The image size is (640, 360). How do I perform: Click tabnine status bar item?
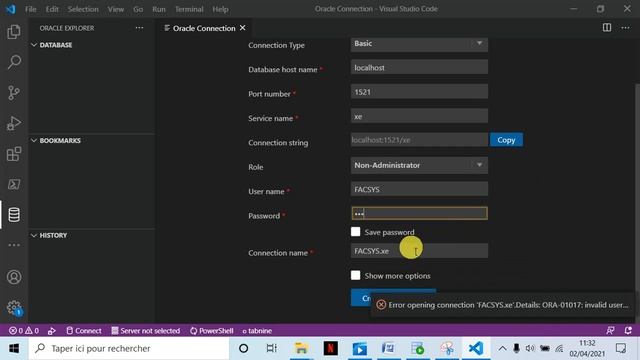257,331
